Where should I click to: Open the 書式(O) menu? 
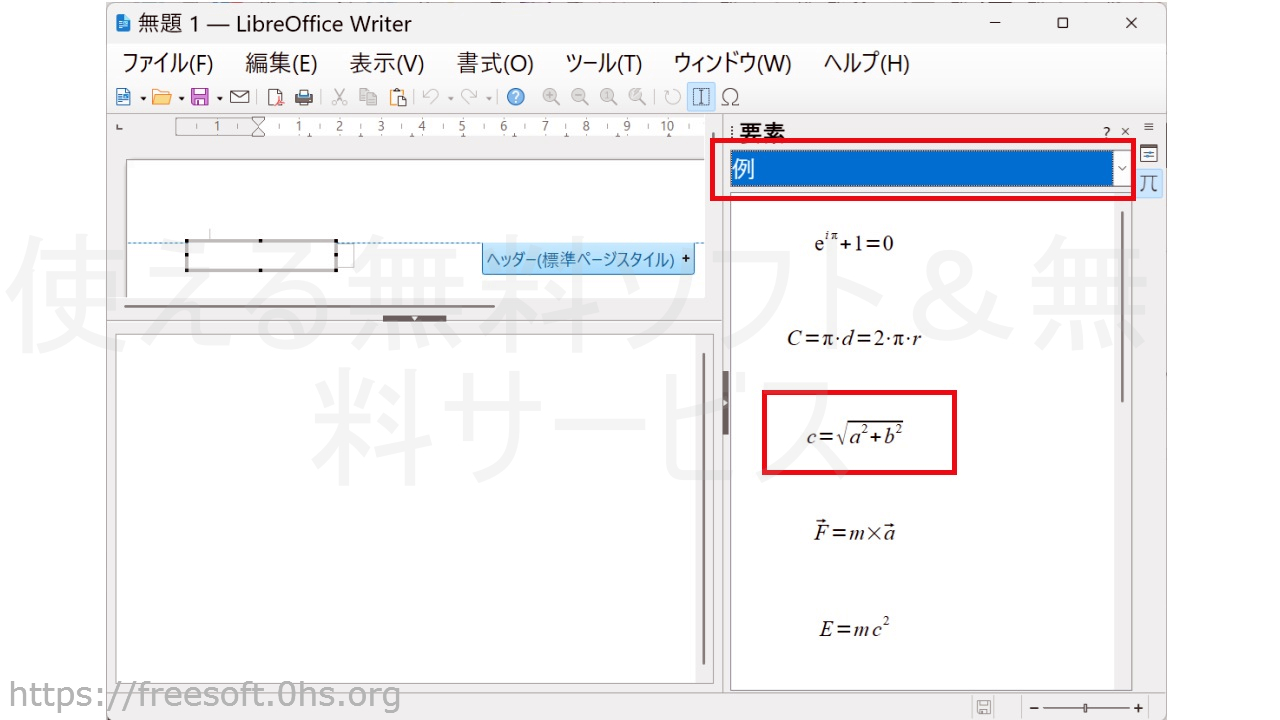495,64
